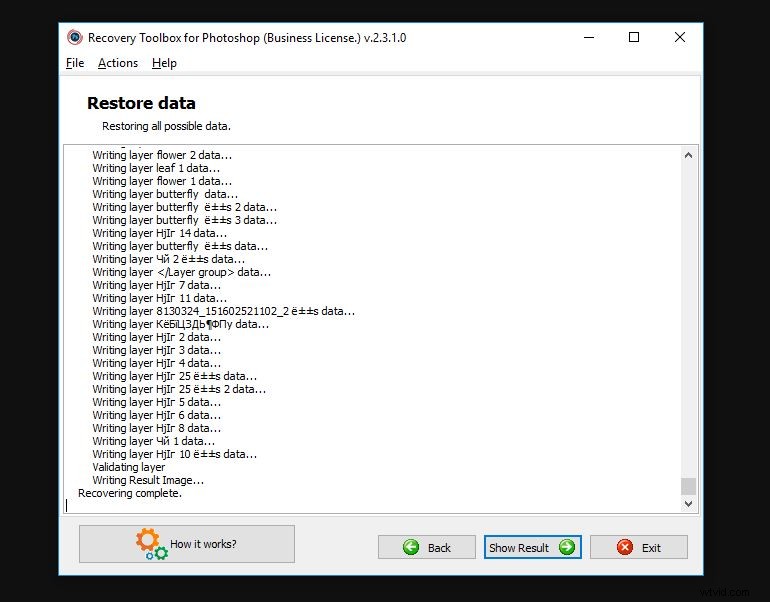The height and width of the screenshot is (602, 770).
Task: Click window title text 'Recovery Toolbox for Photoshop'
Action: click(174, 38)
